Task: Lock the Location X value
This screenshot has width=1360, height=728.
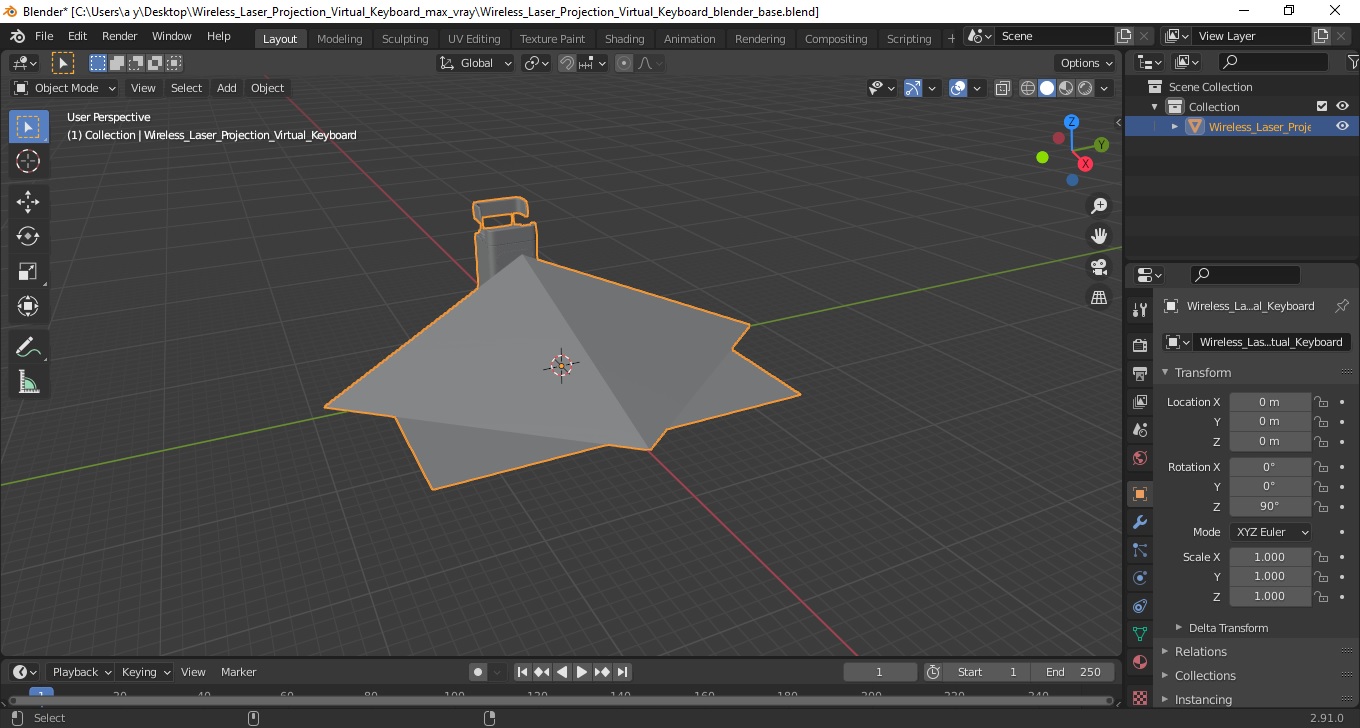Action: coord(1321,402)
